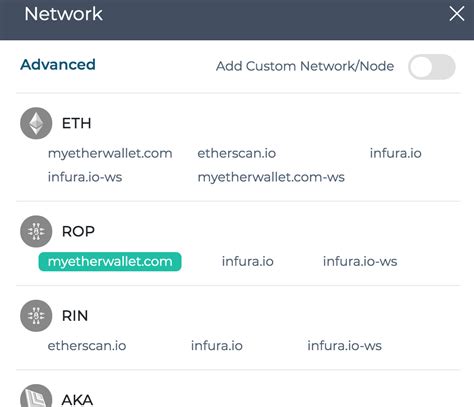Click the AKA network icon
The height and width of the screenshot is (407, 474).
(36, 397)
